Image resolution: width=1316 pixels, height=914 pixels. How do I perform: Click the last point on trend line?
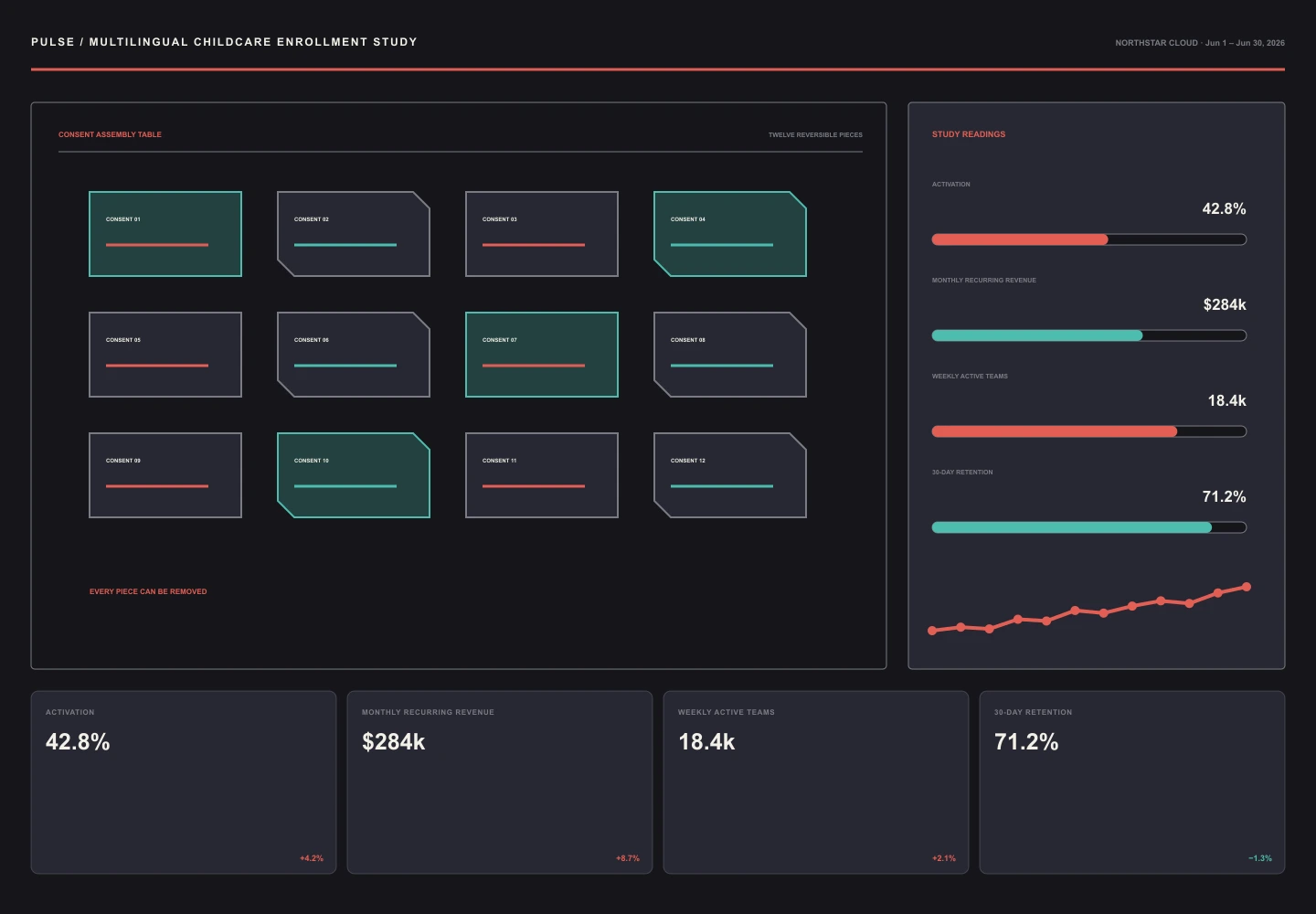(1247, 587)
